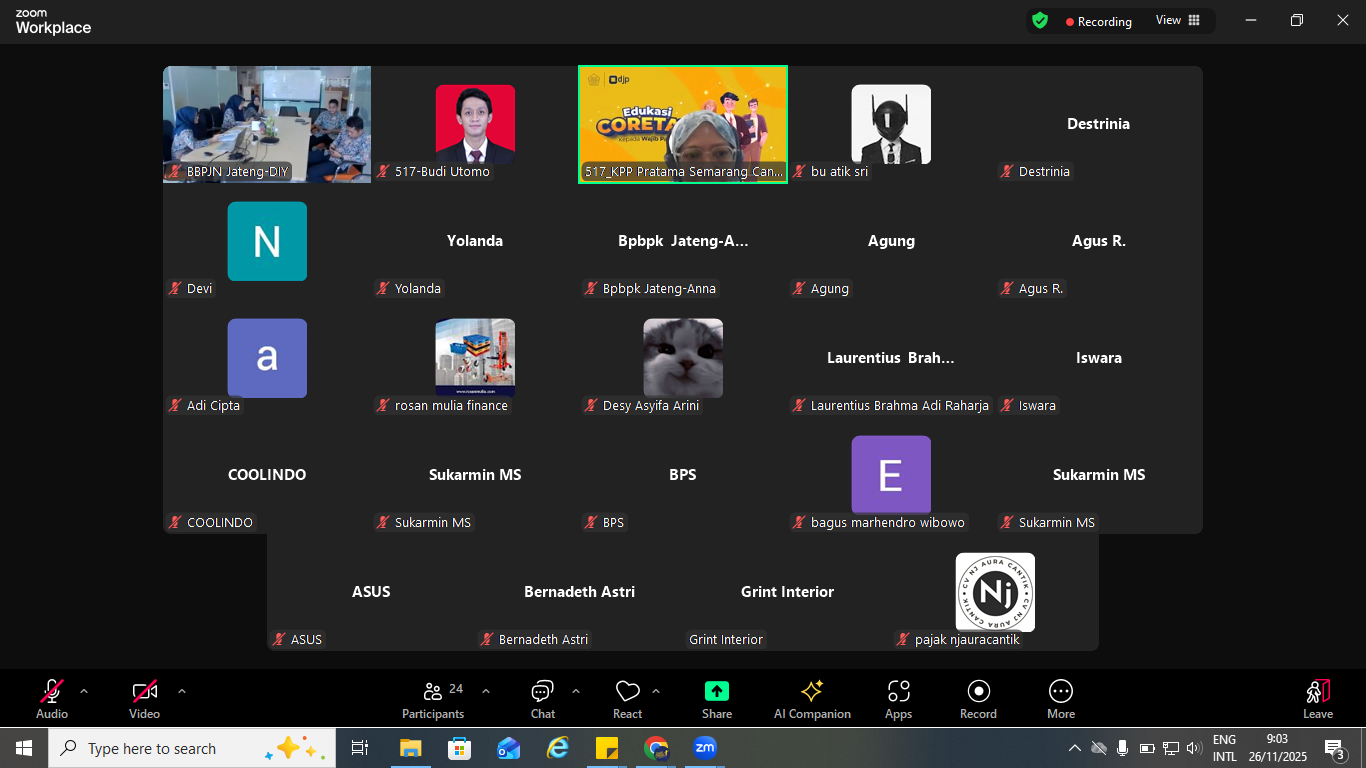Viewport: 1366px width, 768px height.
Task: Open the AI Companion sparkle icon
Action: click(x=812, y=692)
